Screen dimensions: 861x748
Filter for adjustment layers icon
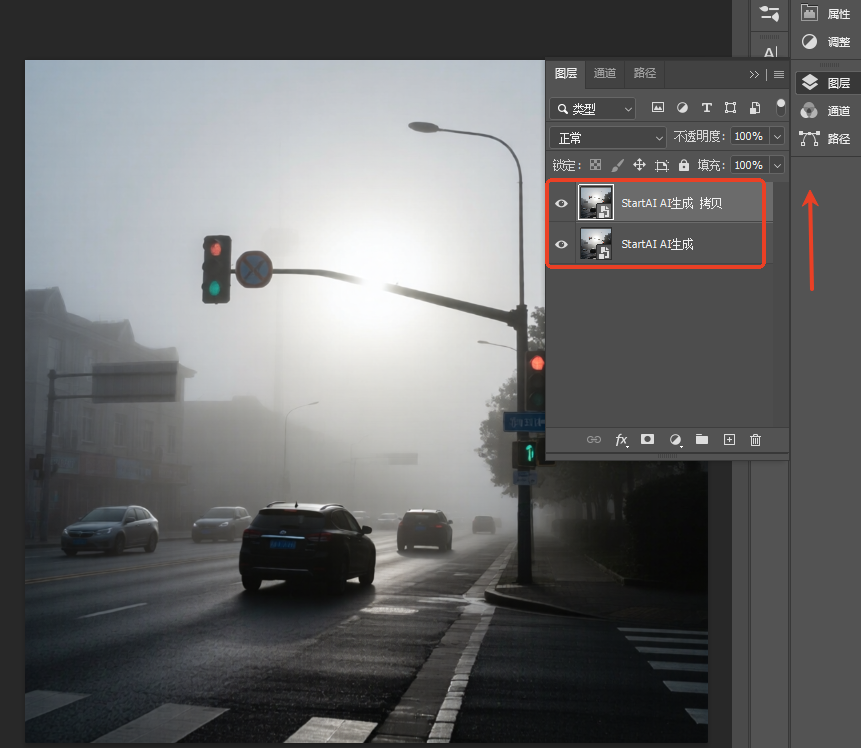tap(682, 108)
